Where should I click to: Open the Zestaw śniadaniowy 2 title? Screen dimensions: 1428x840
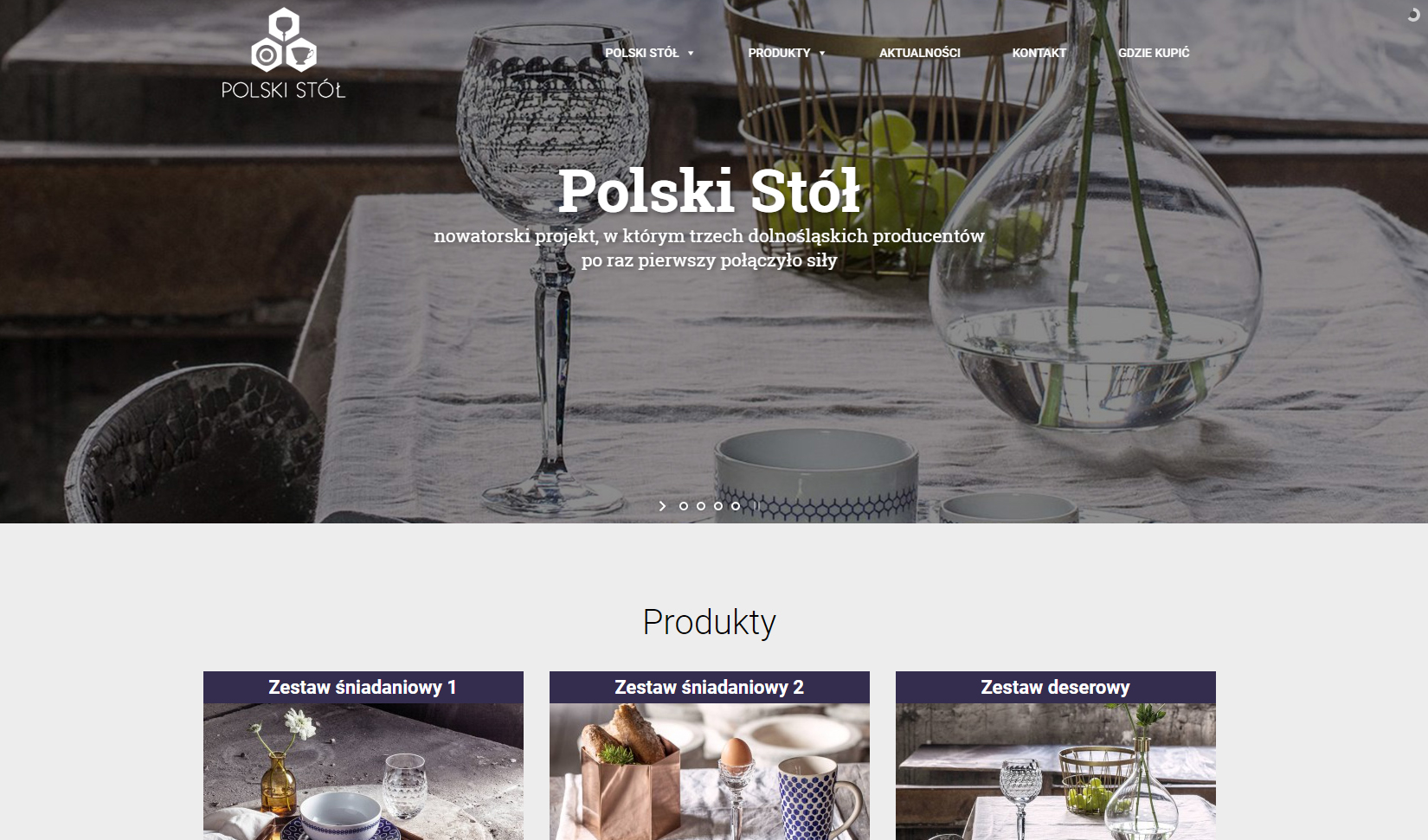(x=710, y=687)
